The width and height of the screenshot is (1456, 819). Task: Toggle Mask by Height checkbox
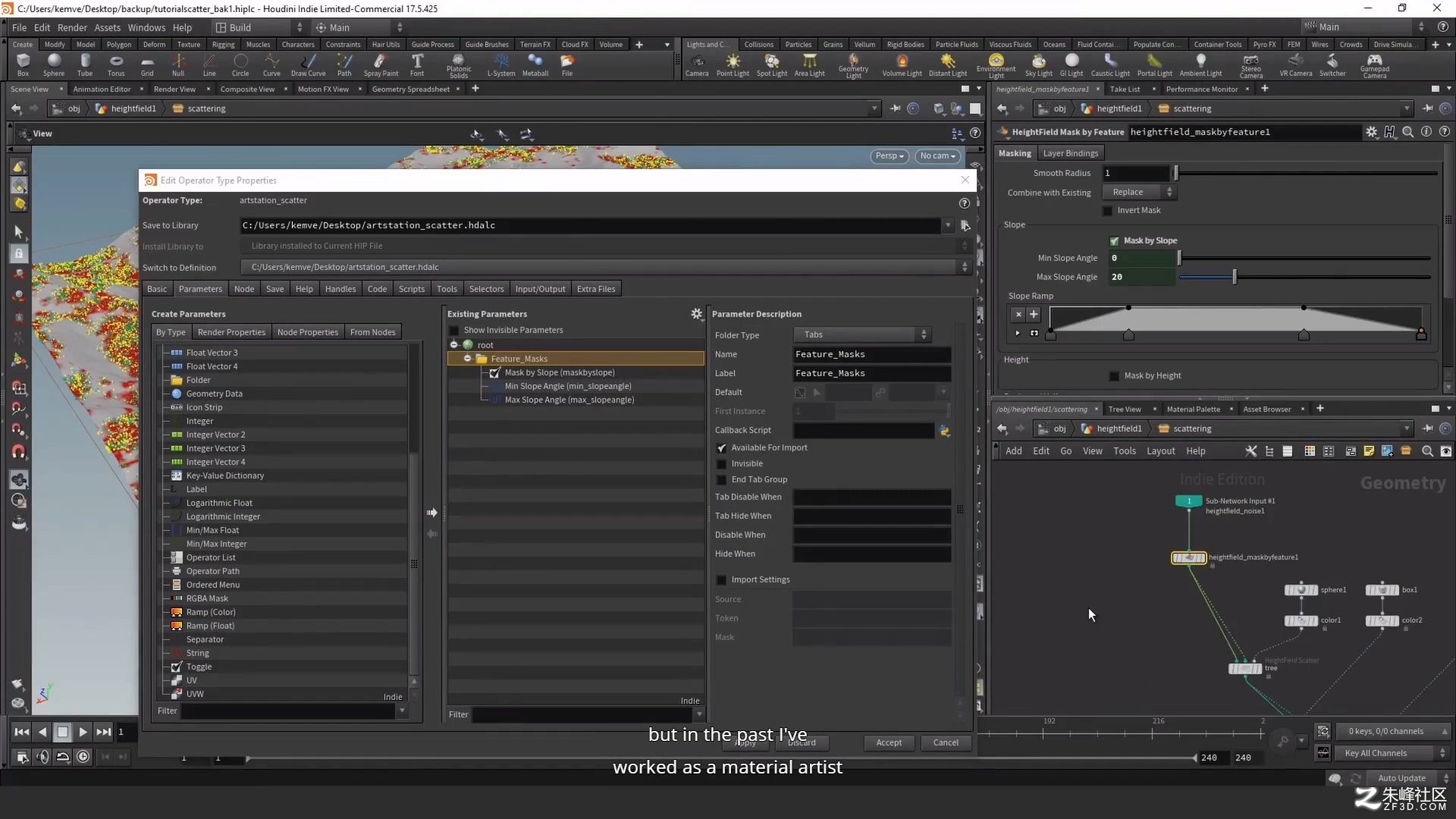1114,376
